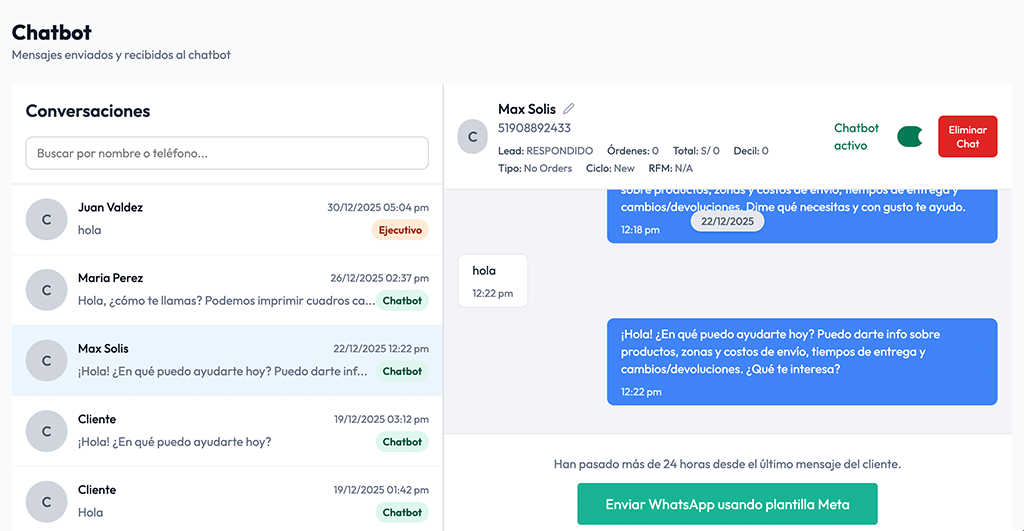
Task: Toggle the Chatbot activo switch
Action: pos(910,137)
